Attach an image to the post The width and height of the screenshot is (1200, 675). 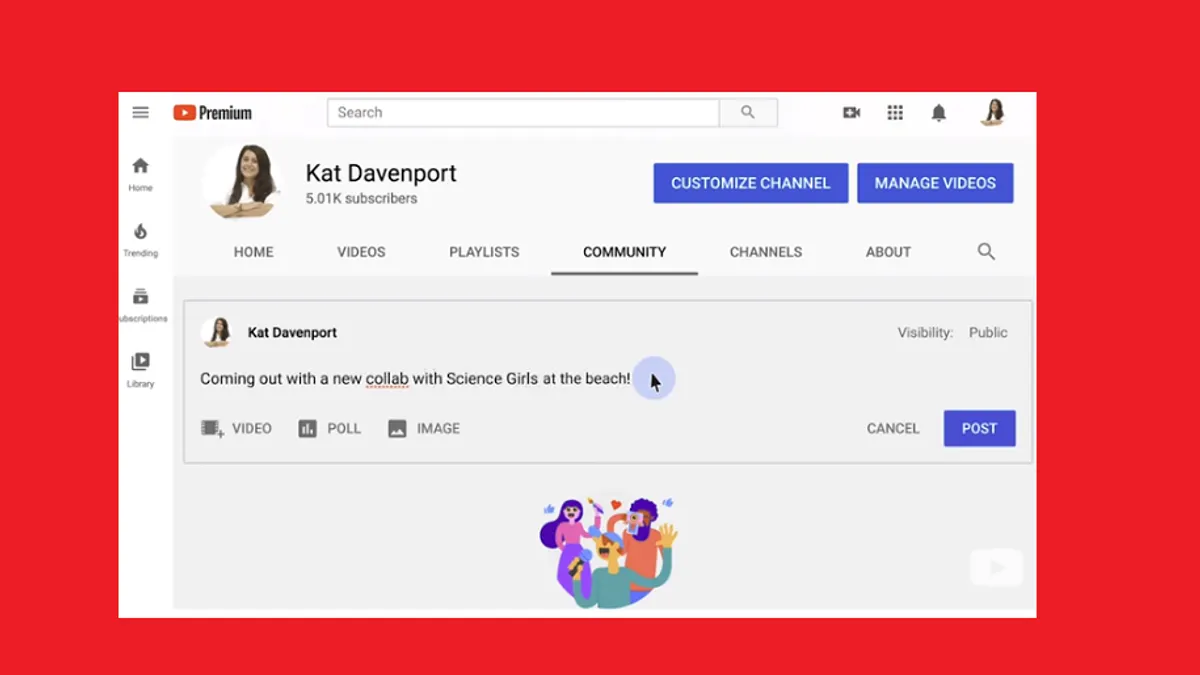click(424, 428)
